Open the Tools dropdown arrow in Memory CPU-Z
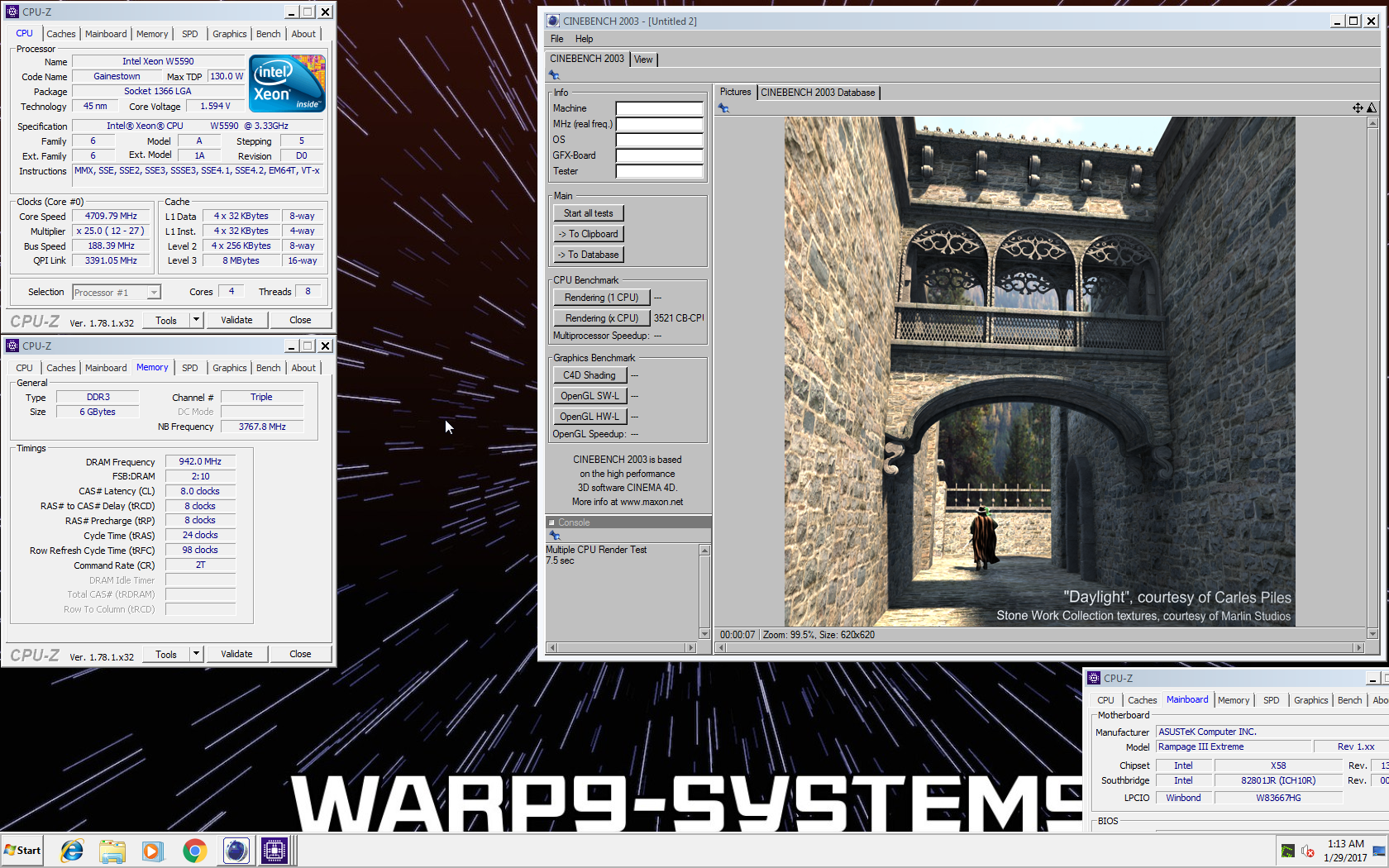The image size is (1389, 868). tap(196, 654)
